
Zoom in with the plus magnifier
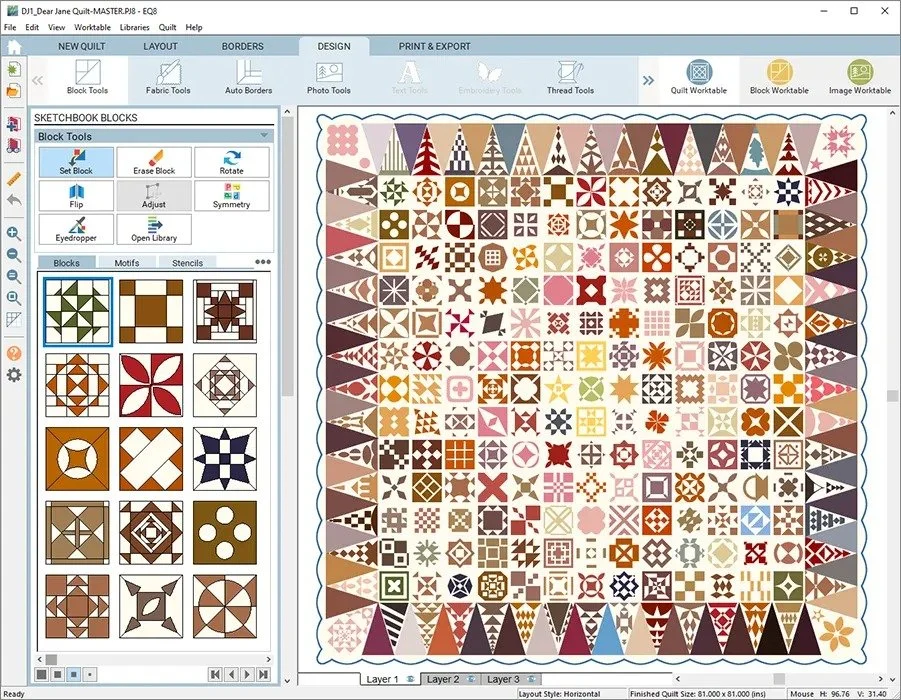pos(13,233)
